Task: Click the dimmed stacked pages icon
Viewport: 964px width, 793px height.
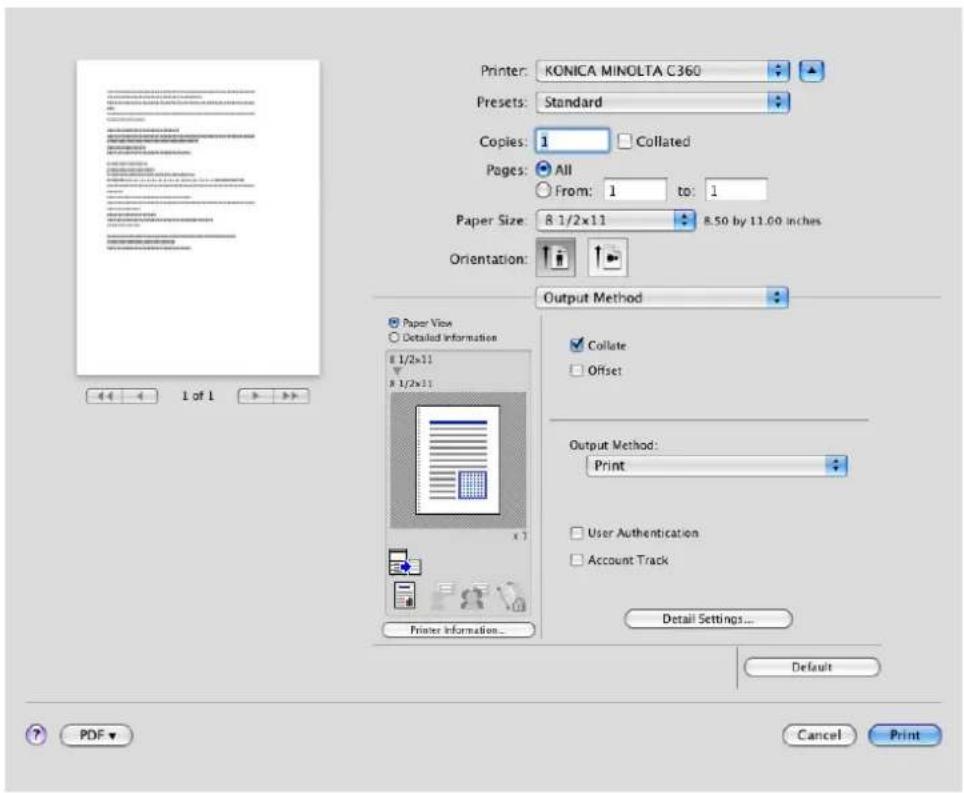Action: pyautogui.click(x=441, y=596)
